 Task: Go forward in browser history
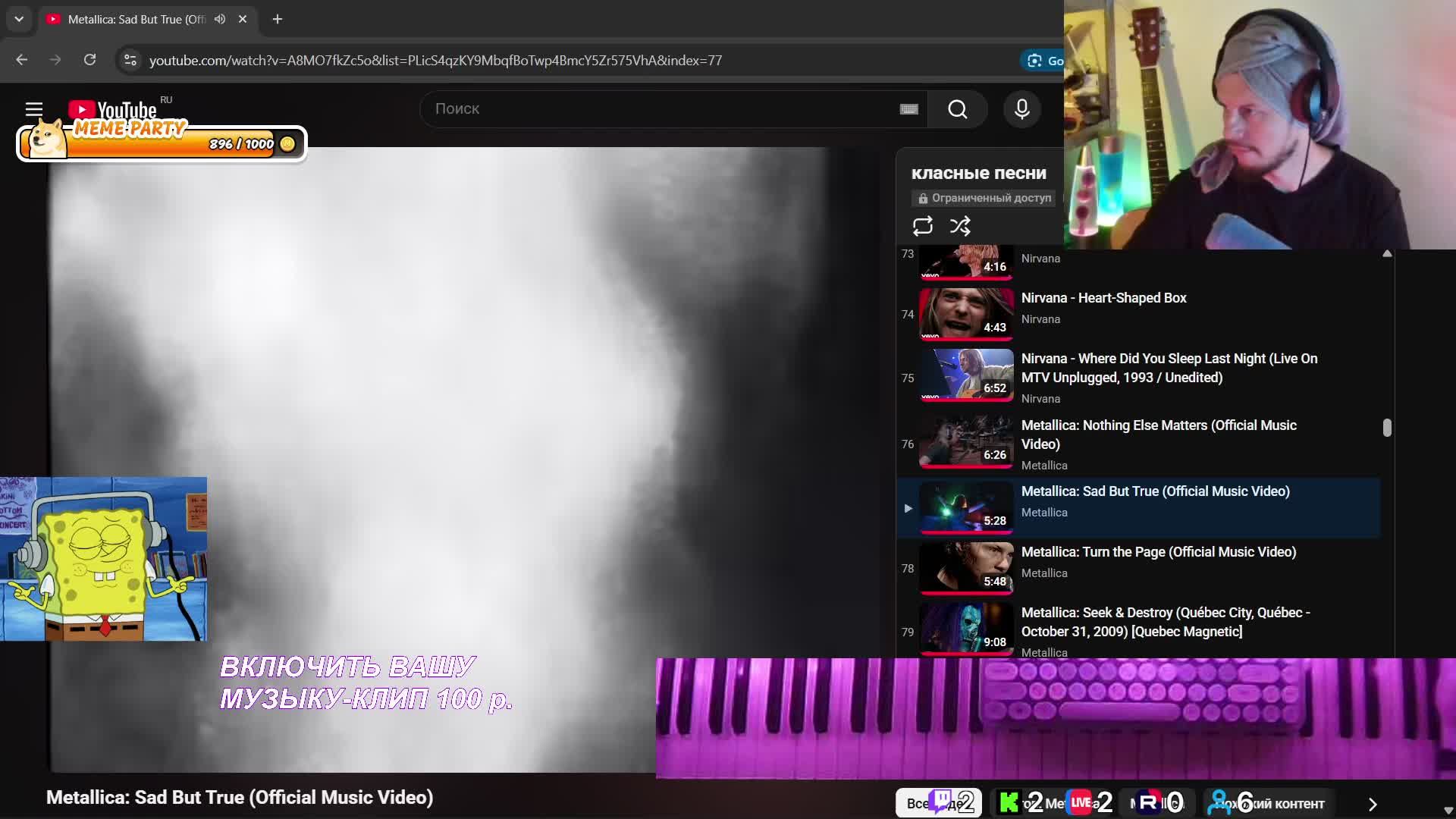click(x=55, y=60)
